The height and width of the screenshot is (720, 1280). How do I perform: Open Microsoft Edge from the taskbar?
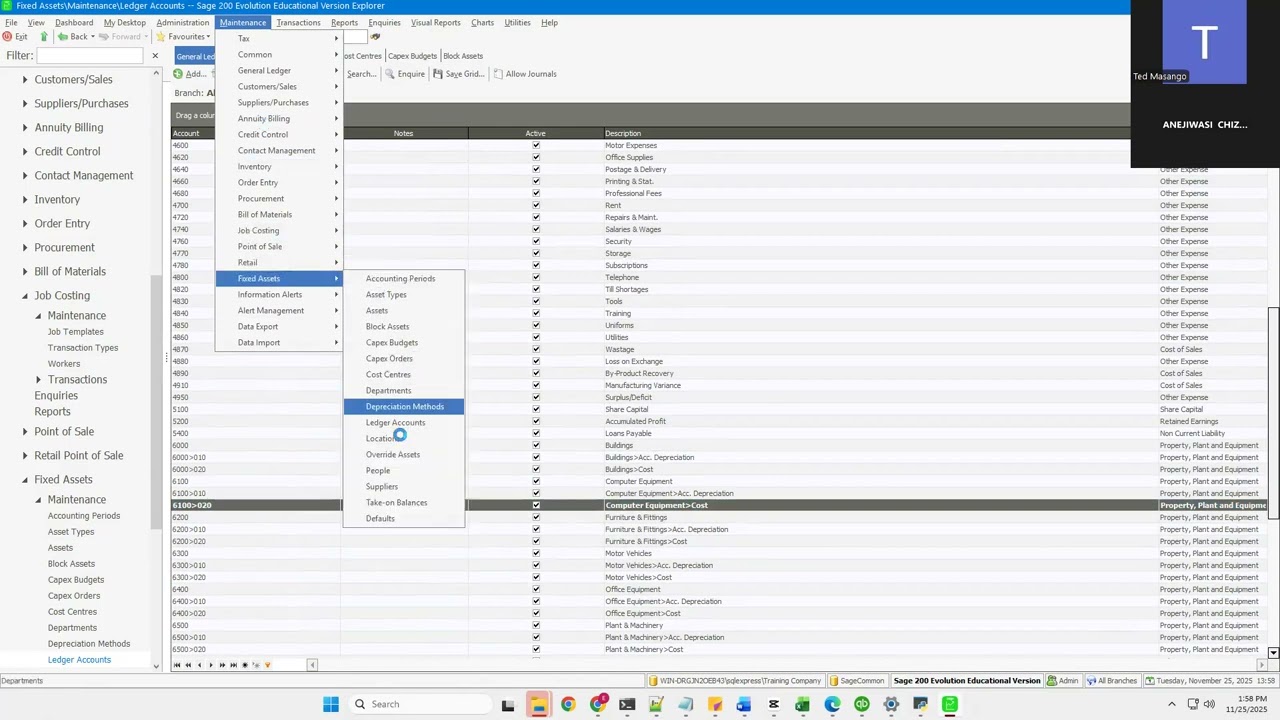click(x=832, y=704)
